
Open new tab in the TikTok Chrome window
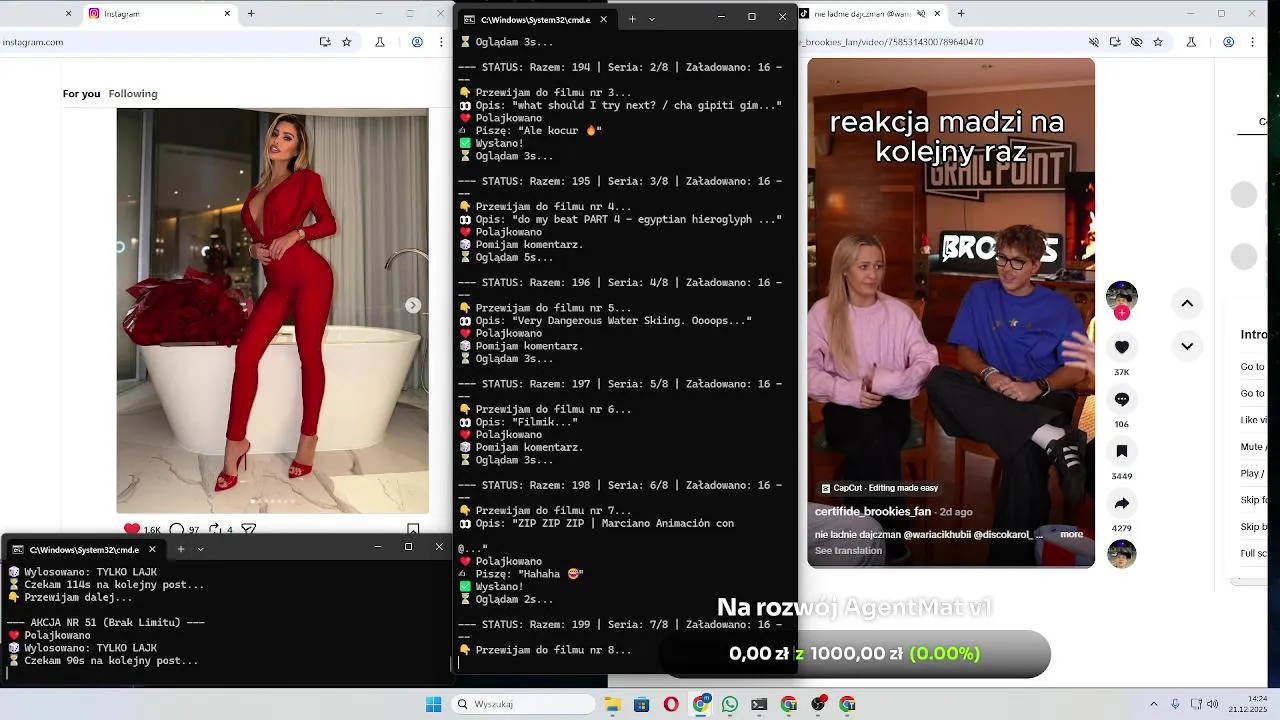click(x=961, y=14)
